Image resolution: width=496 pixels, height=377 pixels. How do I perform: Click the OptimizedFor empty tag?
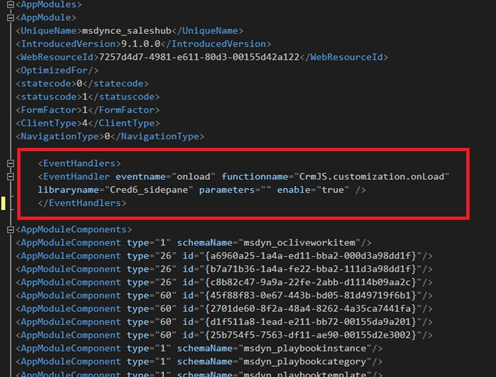[x=57, y=70]
